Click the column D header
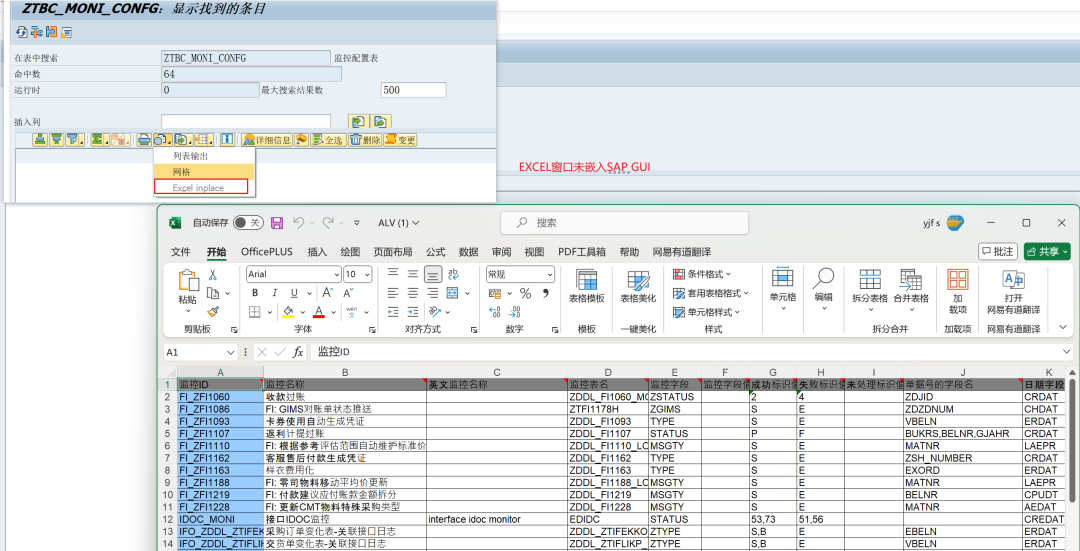The width and height of the screenshot is (1080, 551). point(608,373)
